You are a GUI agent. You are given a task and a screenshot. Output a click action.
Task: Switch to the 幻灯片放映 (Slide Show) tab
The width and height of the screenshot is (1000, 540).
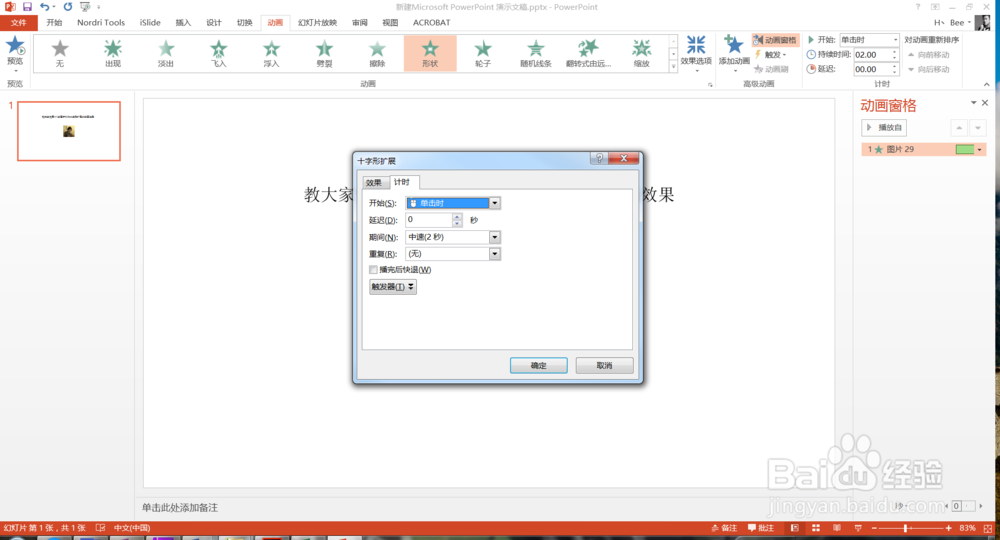pos(317,22)
